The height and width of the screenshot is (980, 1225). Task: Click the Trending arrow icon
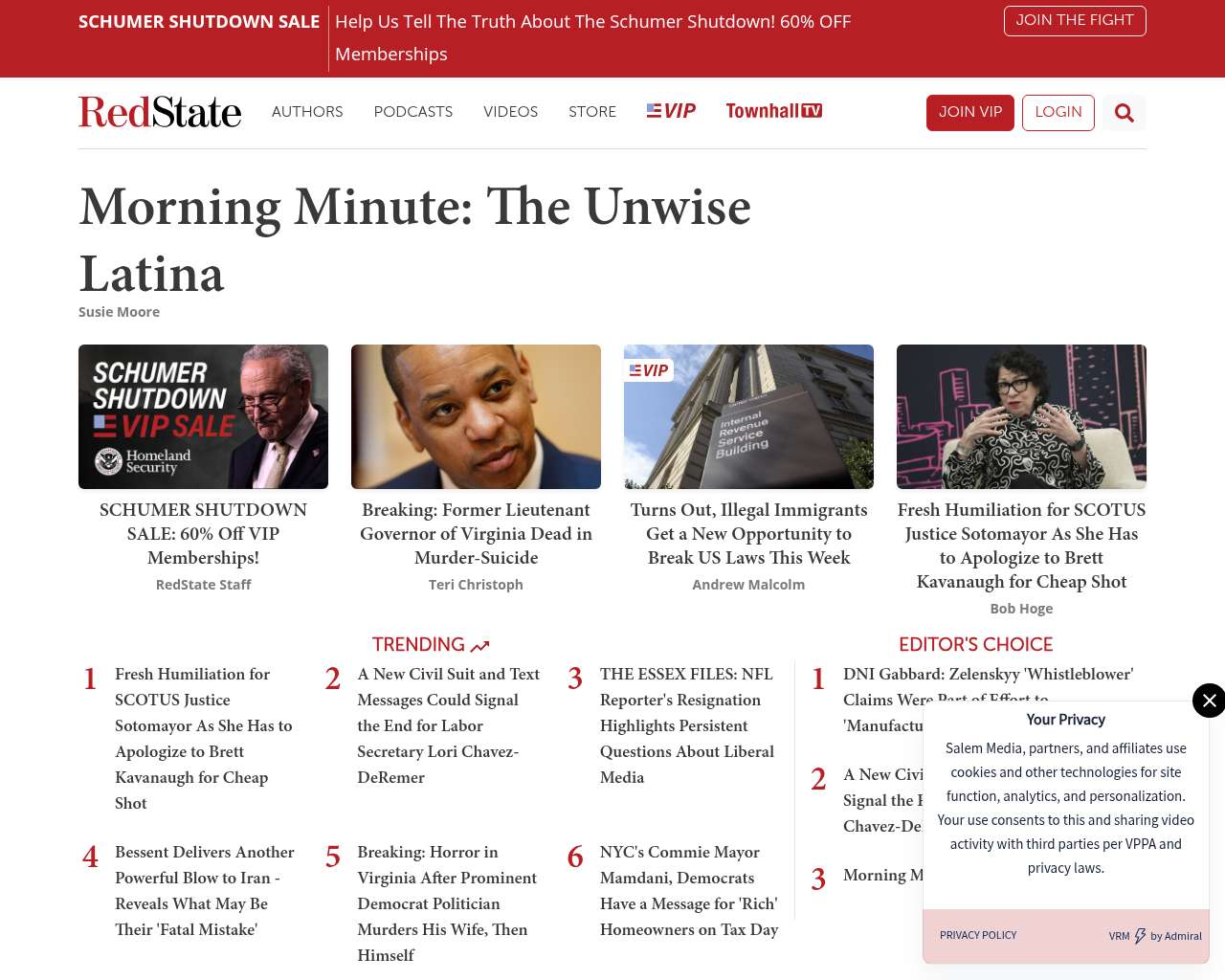tap(480, 646)
